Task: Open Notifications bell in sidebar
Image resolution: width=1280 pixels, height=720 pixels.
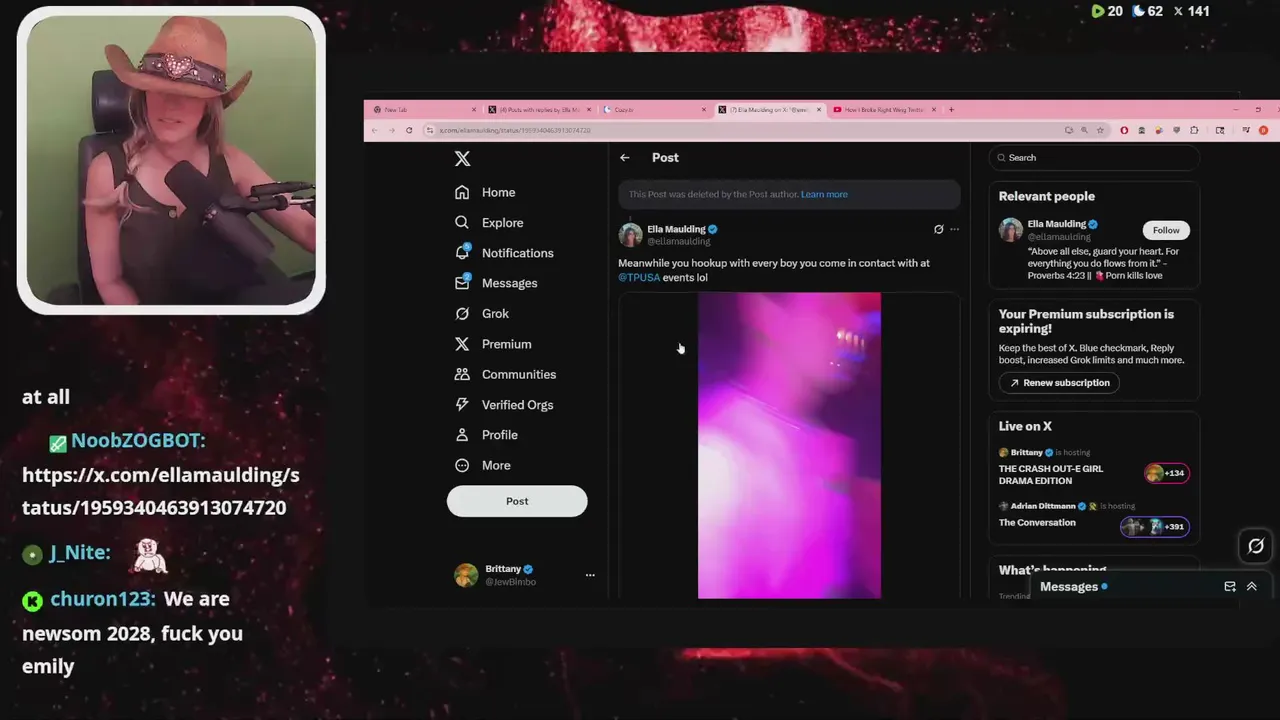Action: point(504,253)
